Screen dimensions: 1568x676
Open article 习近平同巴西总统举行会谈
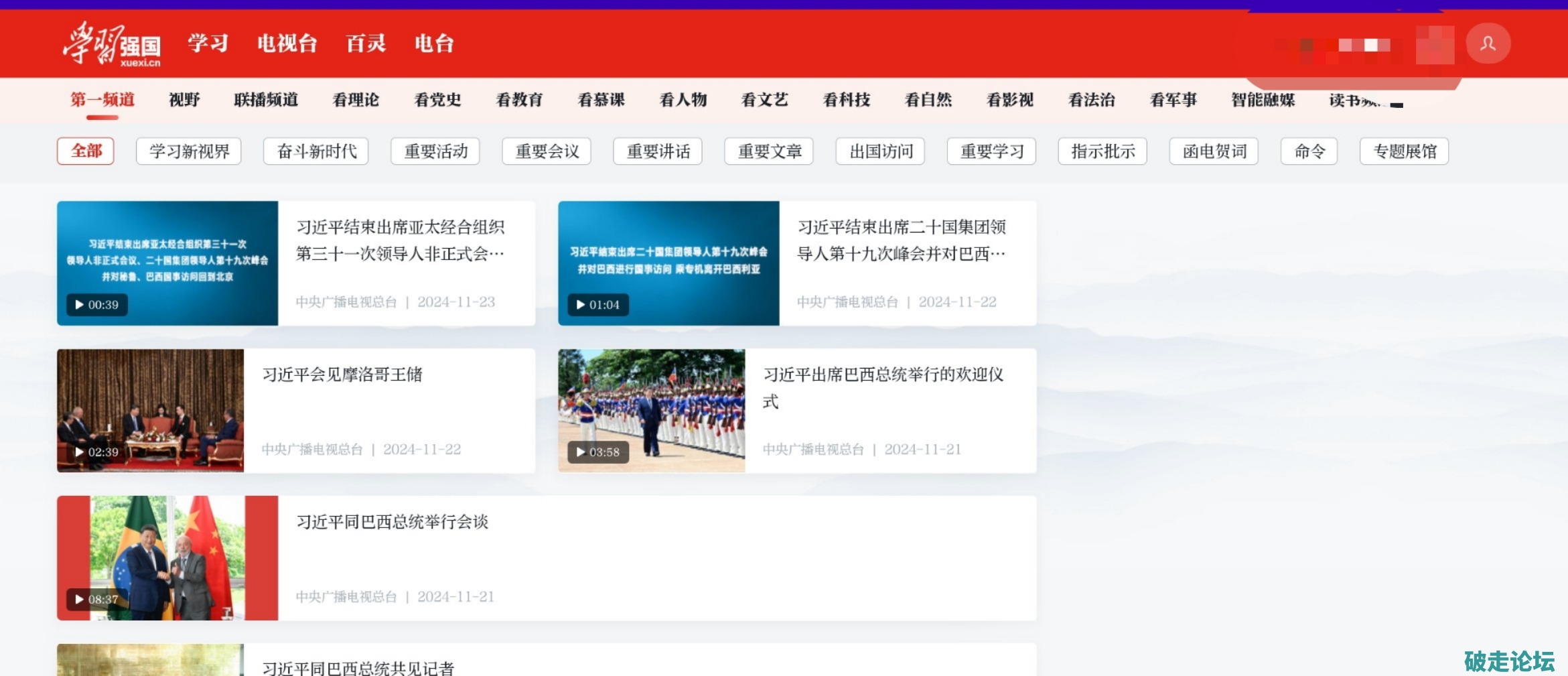point(392,522)
